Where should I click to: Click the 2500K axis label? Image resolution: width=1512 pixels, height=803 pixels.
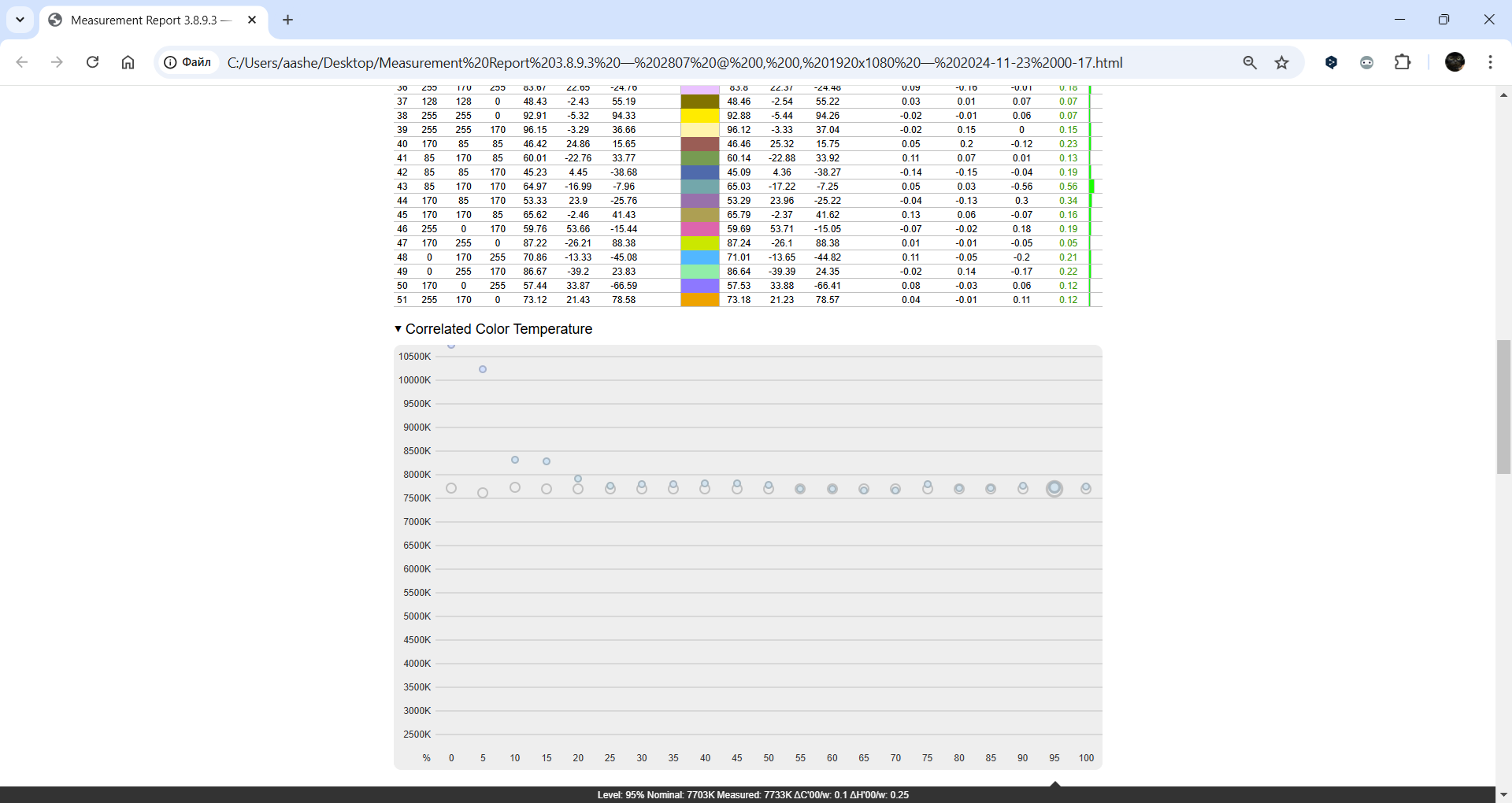[x=417, y=735]
